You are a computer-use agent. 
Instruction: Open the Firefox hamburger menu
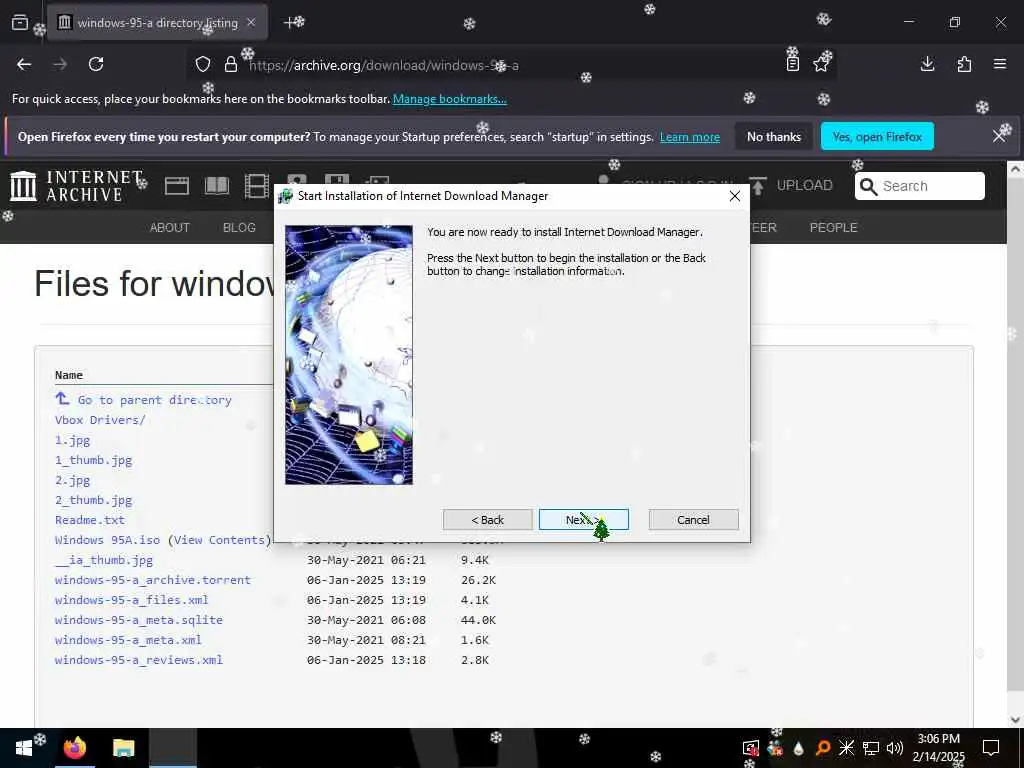(1000, 64)
